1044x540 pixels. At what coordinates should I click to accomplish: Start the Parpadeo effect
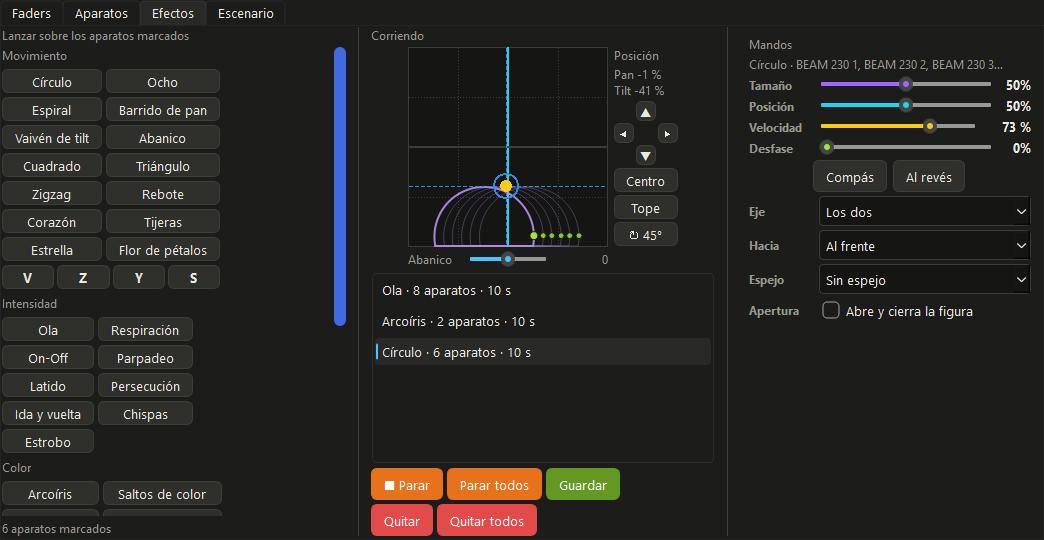pos(145,358)
